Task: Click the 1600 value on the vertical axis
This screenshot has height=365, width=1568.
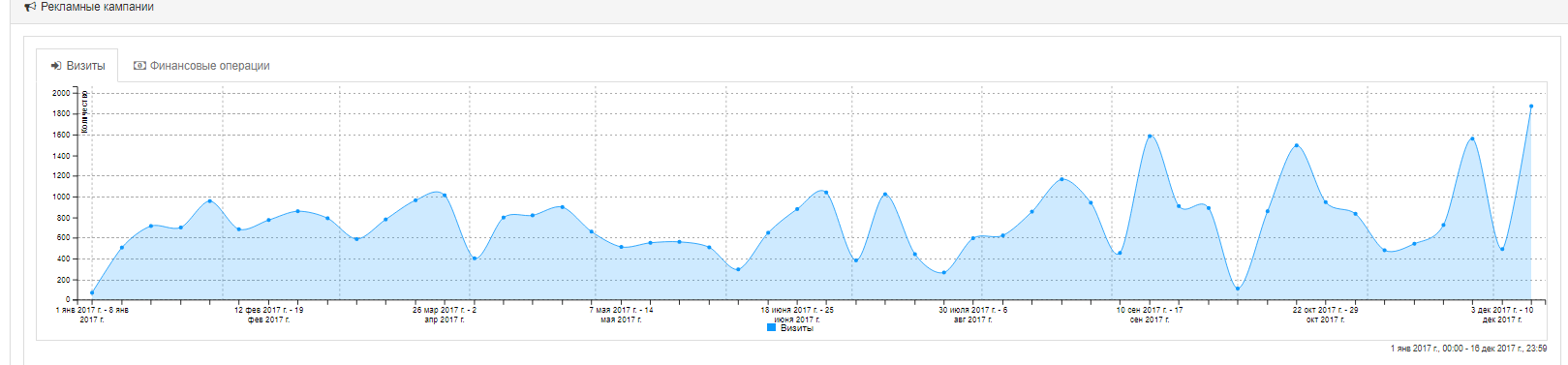Action: tap(61, 135)
